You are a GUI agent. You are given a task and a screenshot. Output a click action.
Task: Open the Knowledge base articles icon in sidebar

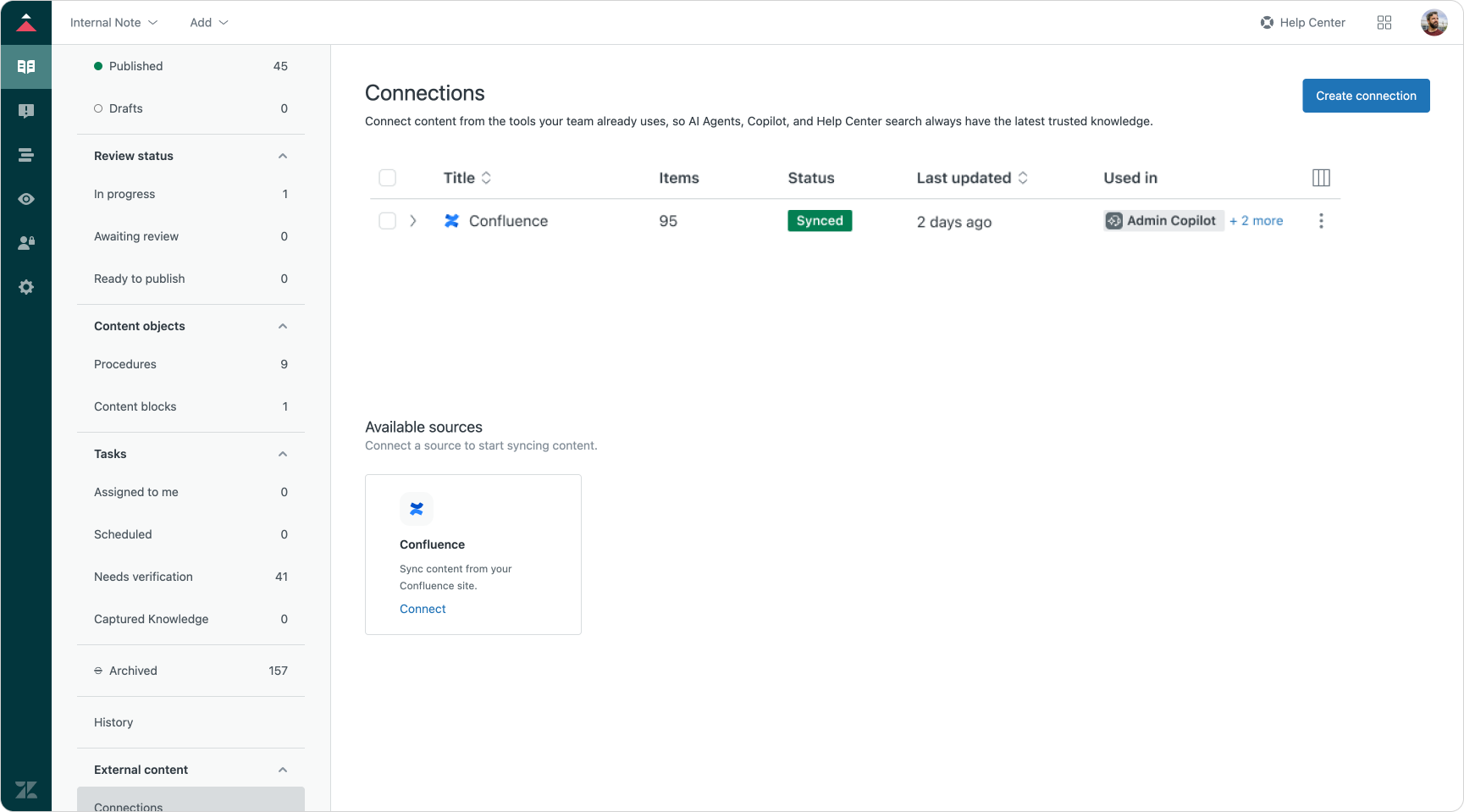click(x=26, y=67)
